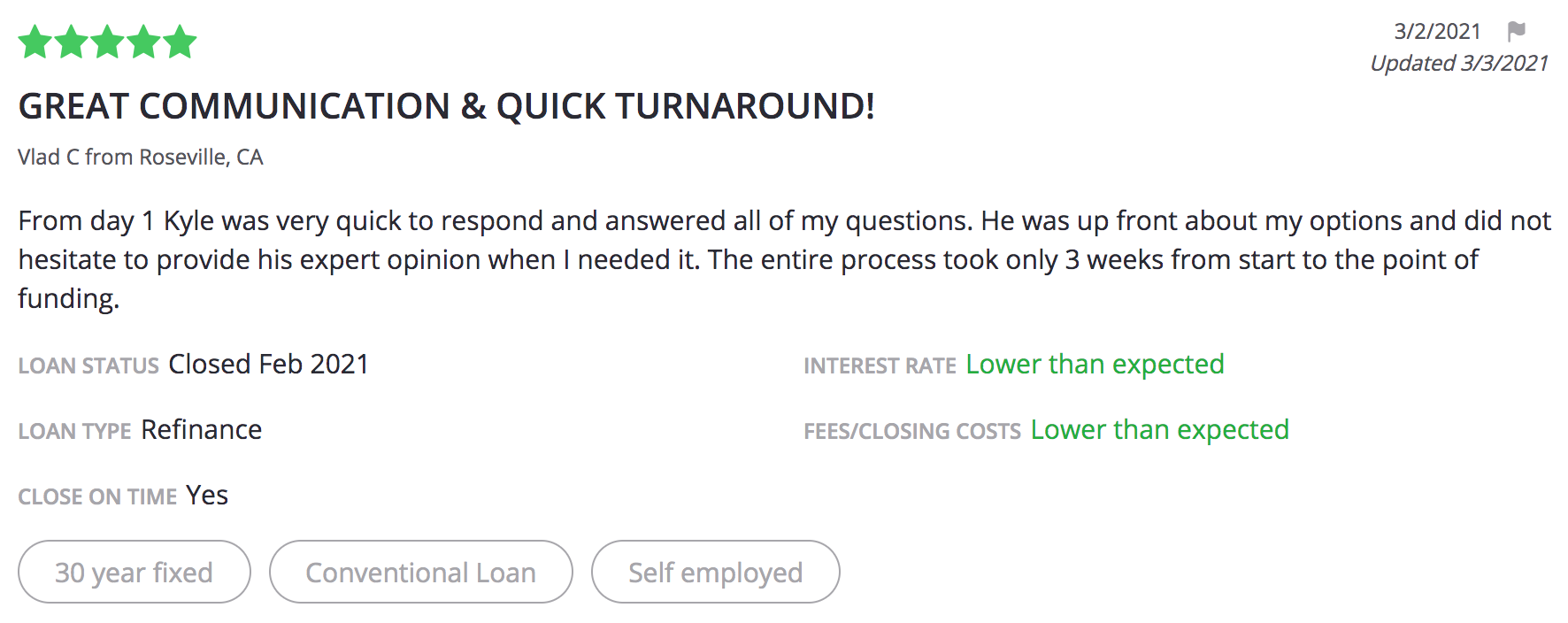This screenshot has width=1568, height=623.
Task: Click the Loan Type "Refinance" value
Action: pyautogui.click(x=202, y=429)
